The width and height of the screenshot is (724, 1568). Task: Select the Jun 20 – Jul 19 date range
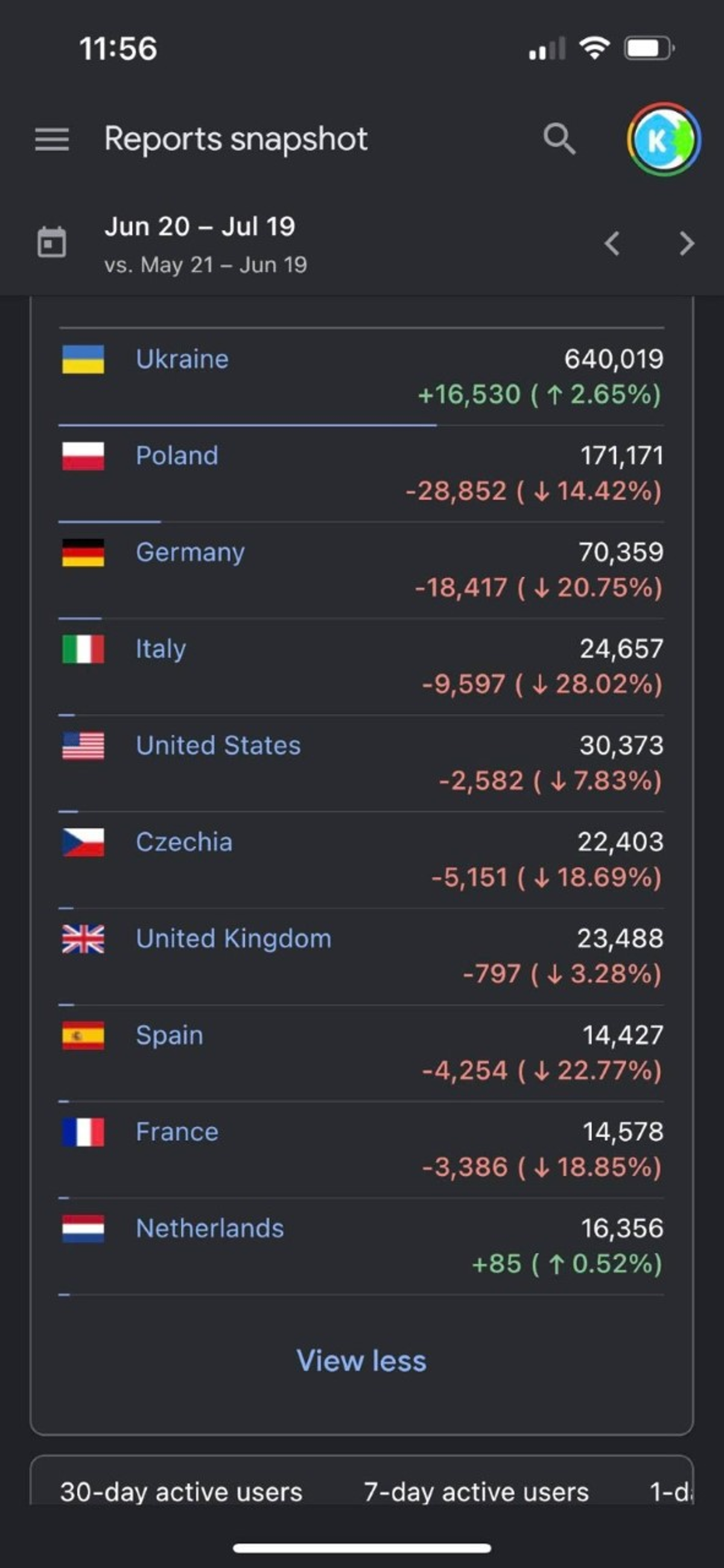(200, 227)
